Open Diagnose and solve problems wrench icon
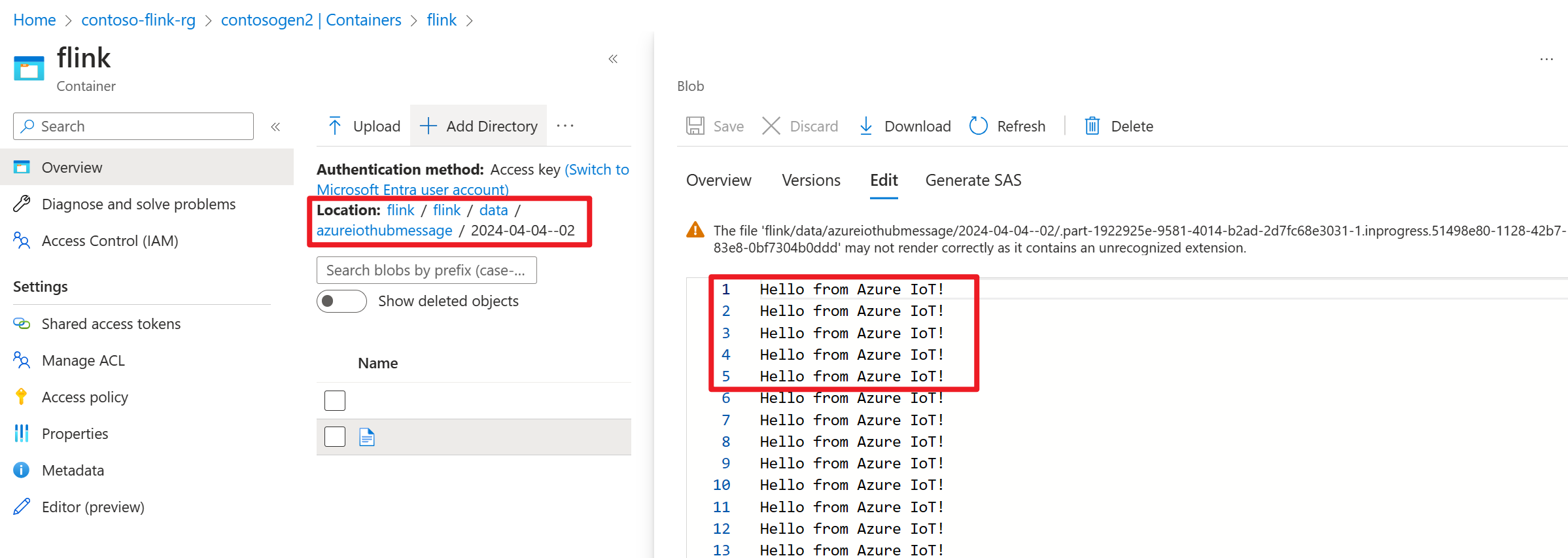Screen dimensions: 1568x558 pos(22,204)
